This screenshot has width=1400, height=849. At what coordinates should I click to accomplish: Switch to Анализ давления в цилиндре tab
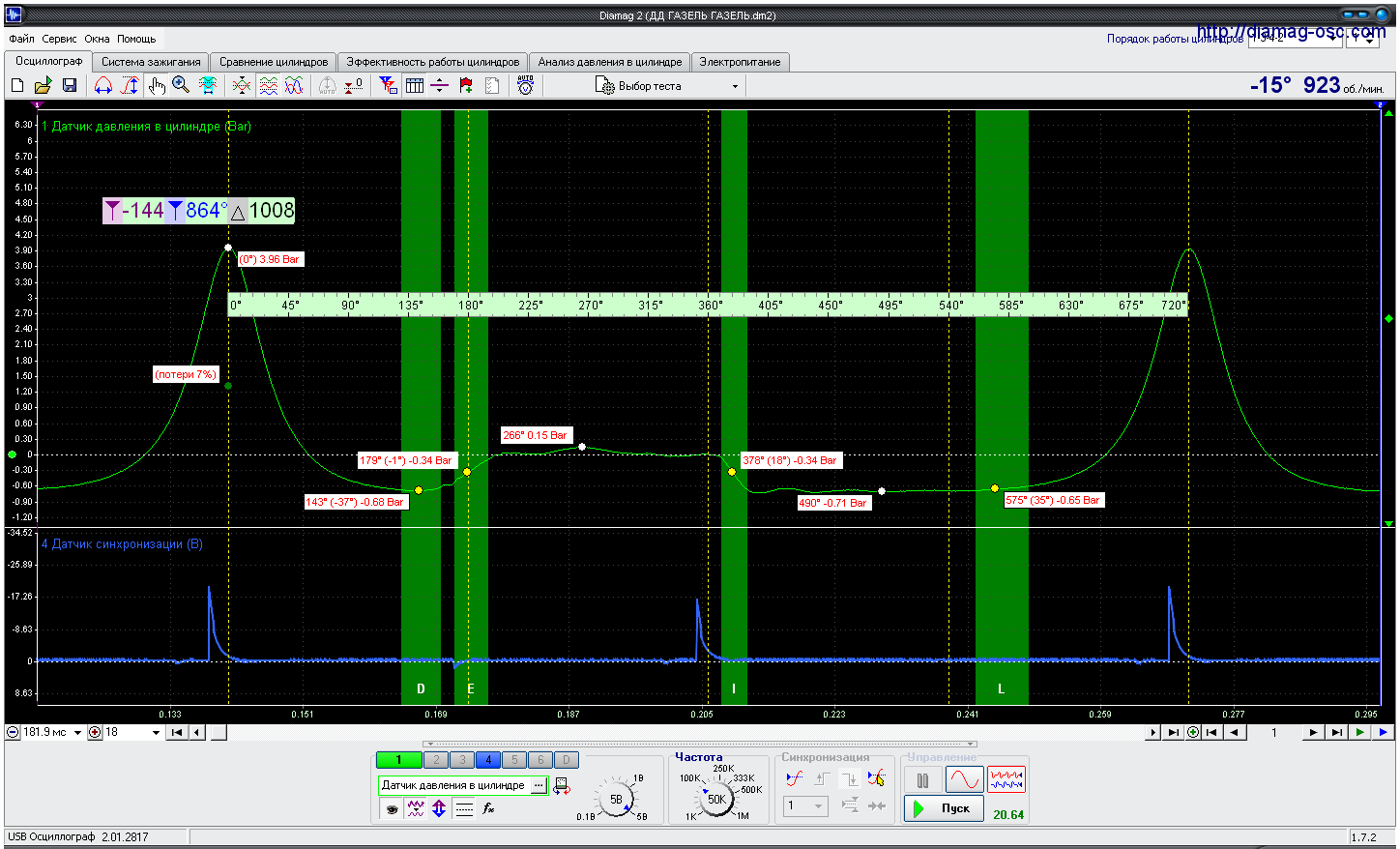coord(610,62)
